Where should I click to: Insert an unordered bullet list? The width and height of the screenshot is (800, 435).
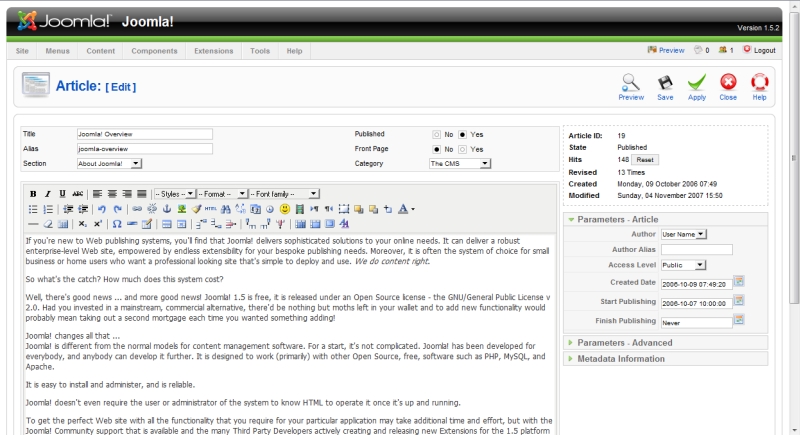(33, 209)
